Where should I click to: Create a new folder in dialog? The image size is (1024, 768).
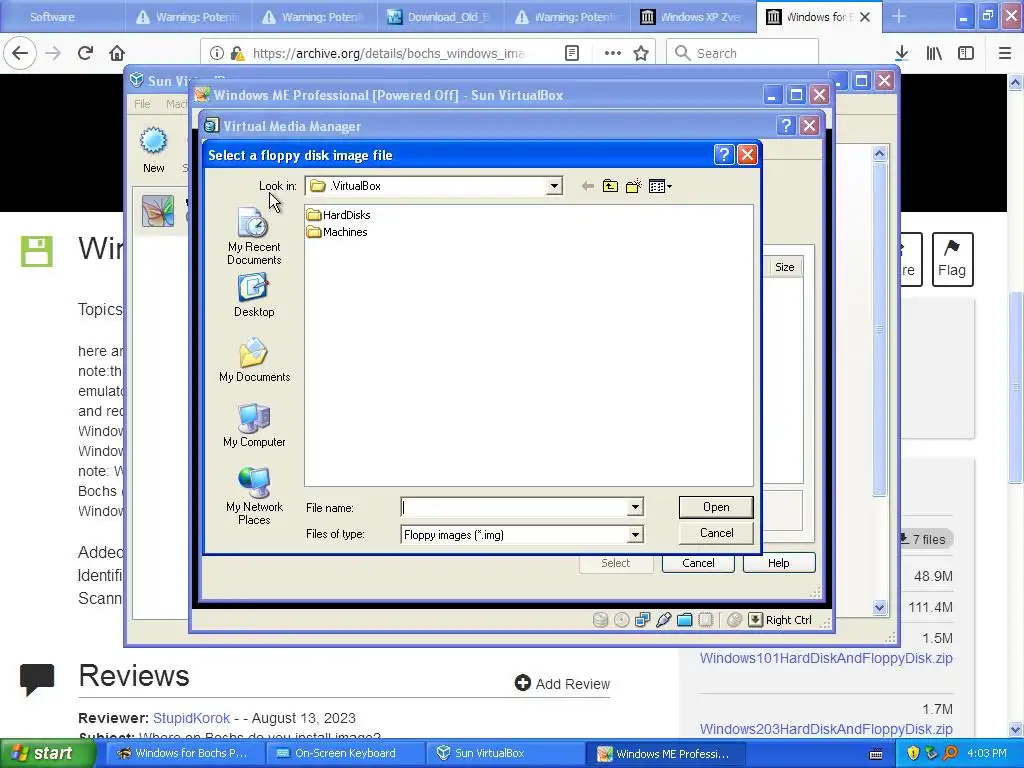(633, 186)
